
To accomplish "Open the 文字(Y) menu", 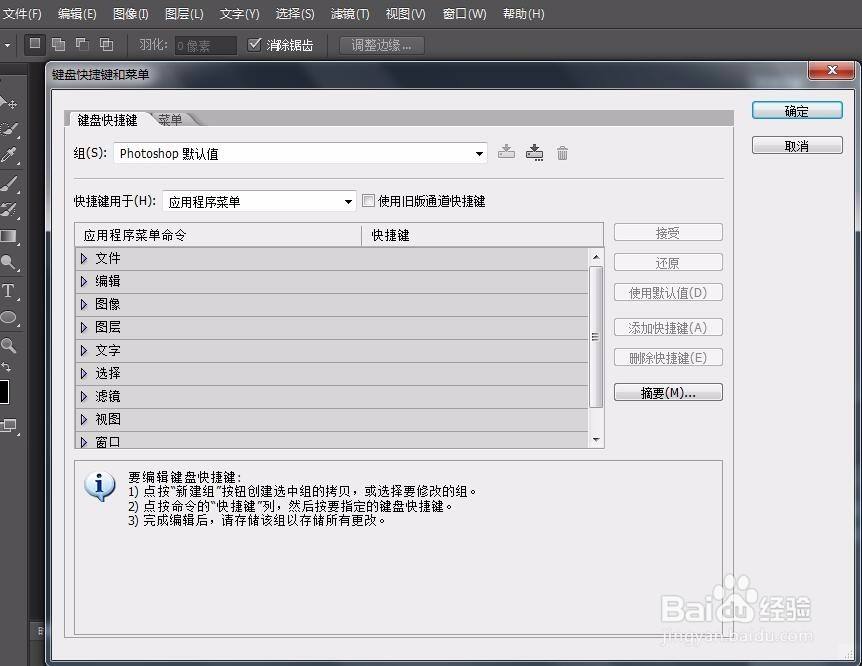I will 239,14.
